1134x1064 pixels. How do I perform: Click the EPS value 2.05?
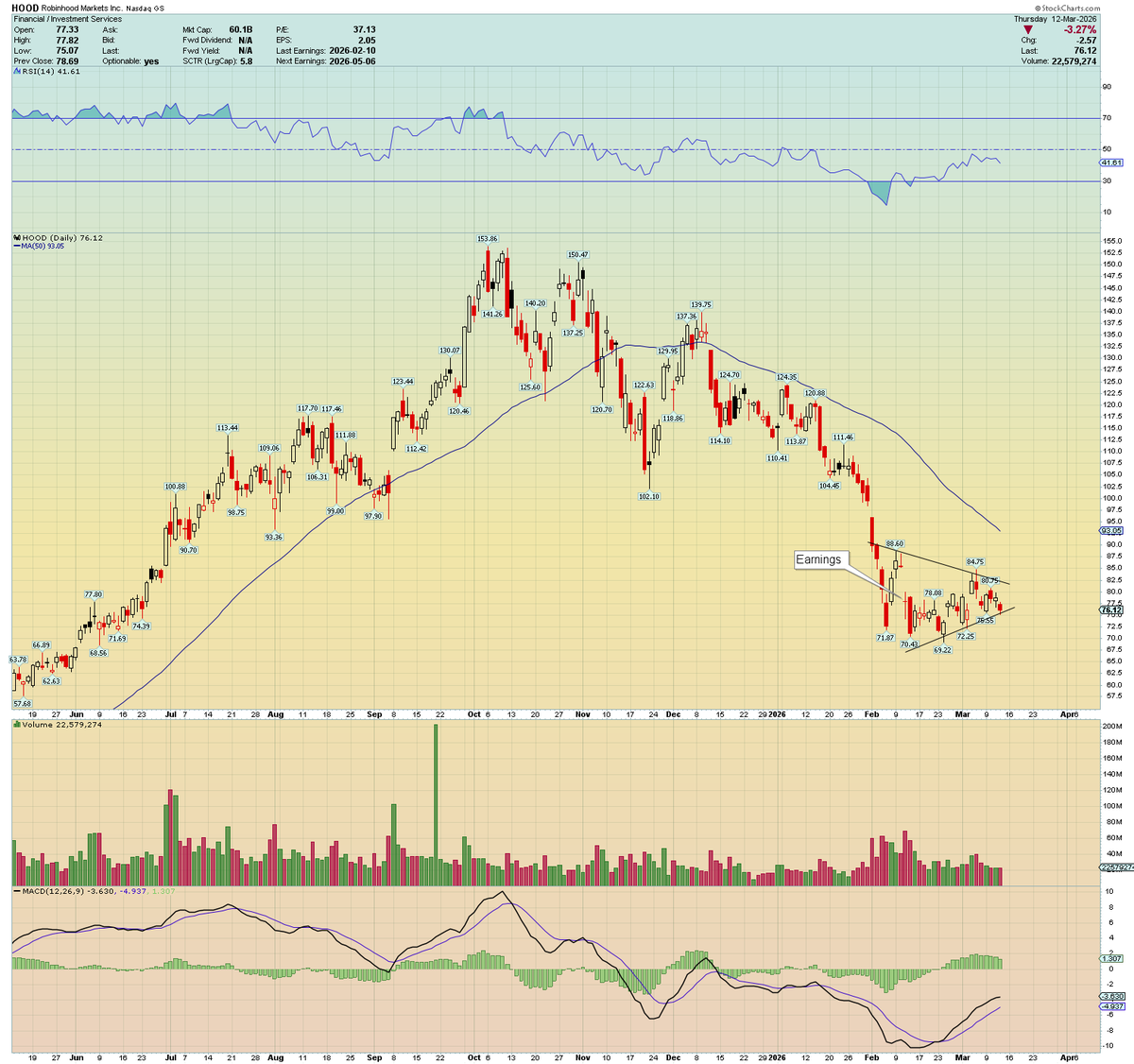point(367,40)
